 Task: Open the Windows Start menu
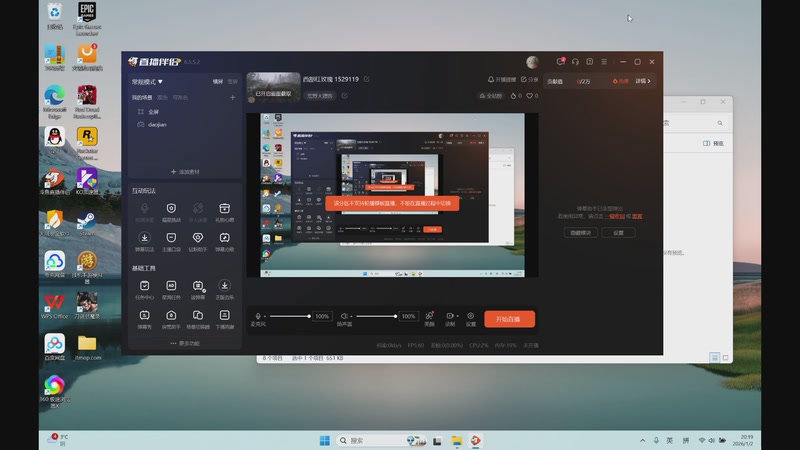(324, 440)
